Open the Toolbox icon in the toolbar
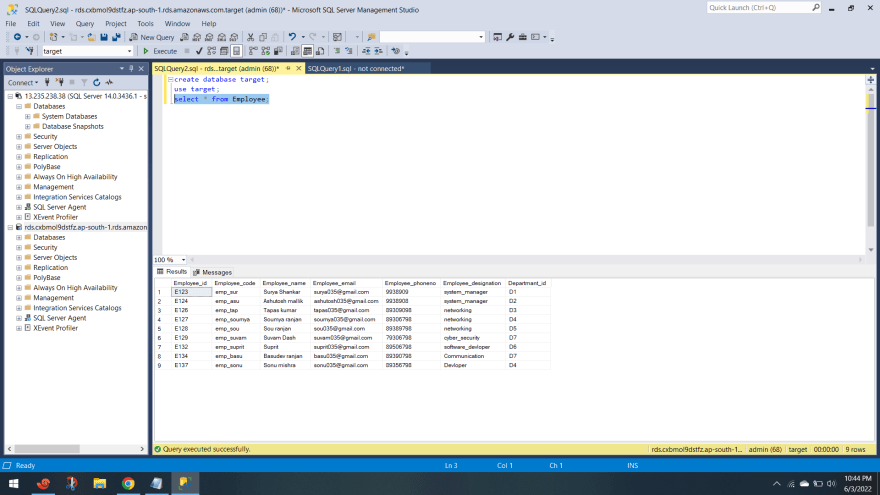Image resolution: width=880 pixels, height=495 pixels. (522, 37)
